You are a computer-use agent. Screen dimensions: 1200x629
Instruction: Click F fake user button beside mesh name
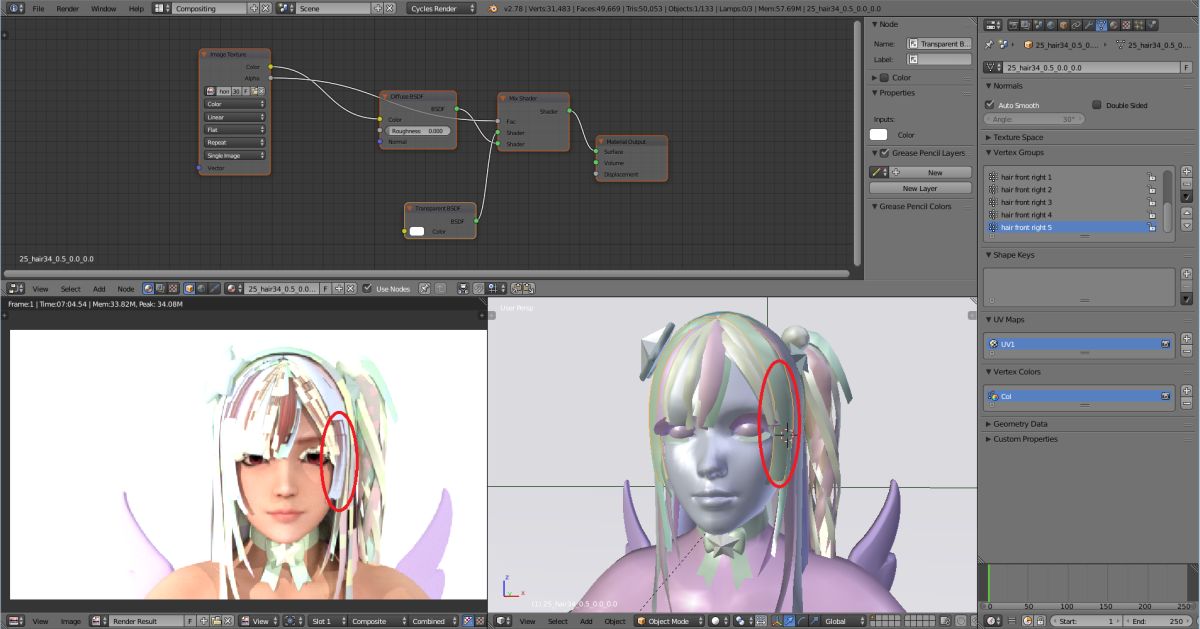click(x=1186, y=68)
